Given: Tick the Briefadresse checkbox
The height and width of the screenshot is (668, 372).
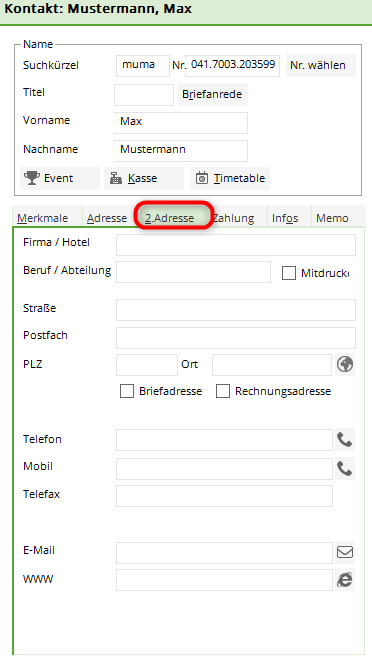Looking at the screenshot, I should [127, 391].
